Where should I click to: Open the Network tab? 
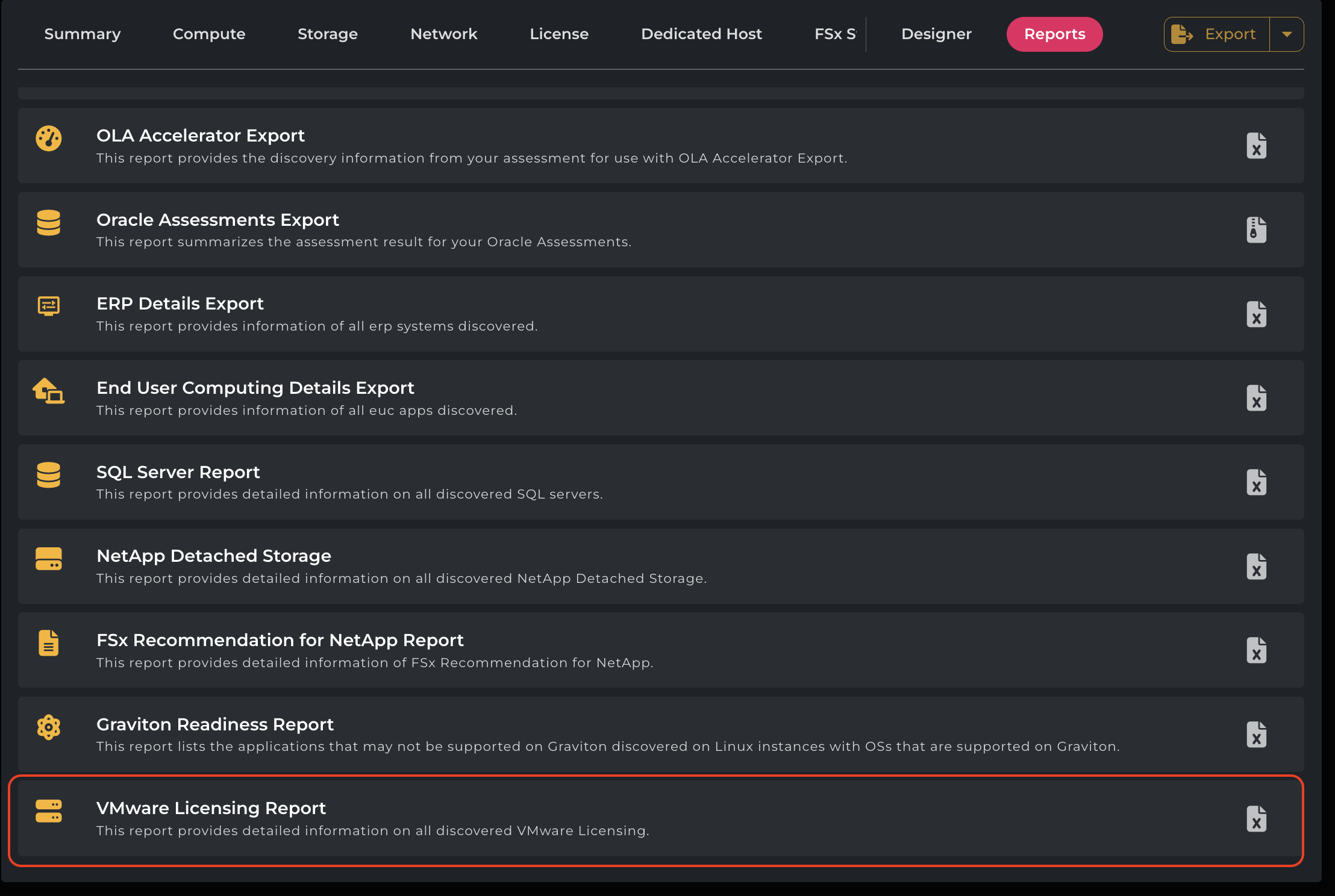(444, 34)
